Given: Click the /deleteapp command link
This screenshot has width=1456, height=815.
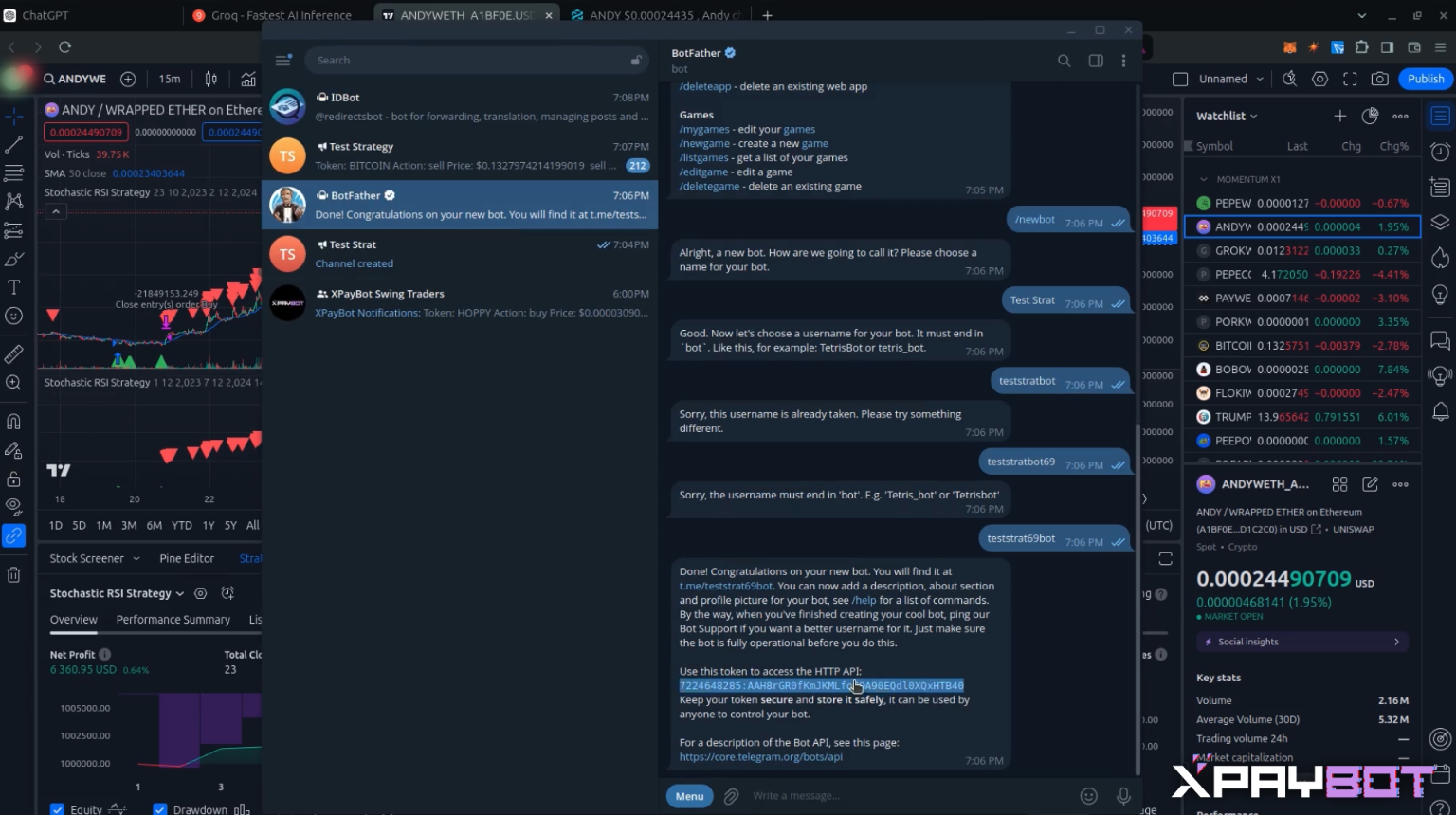Looking at the screenshot, I should click(705, 86).
